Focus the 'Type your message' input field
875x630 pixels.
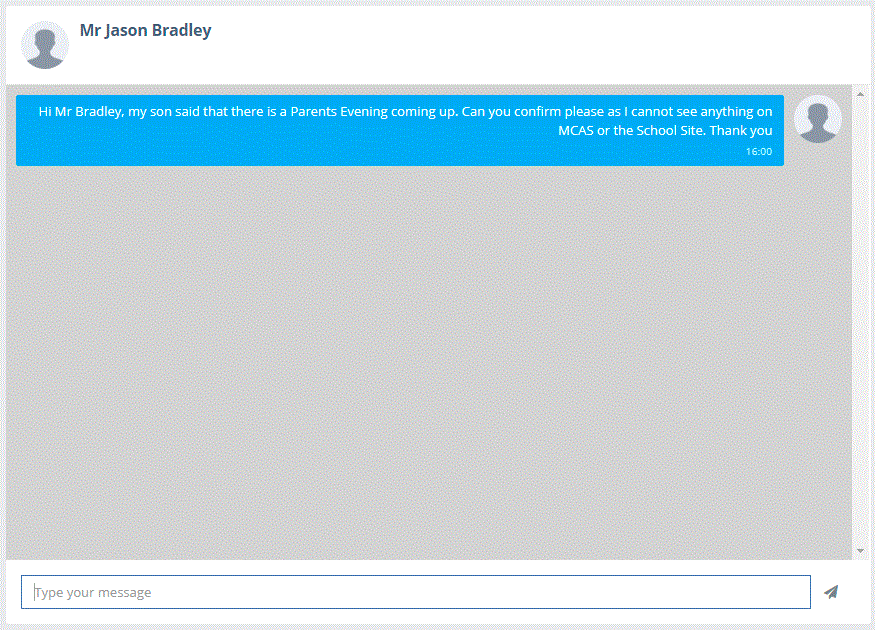[x=416, y=592]
